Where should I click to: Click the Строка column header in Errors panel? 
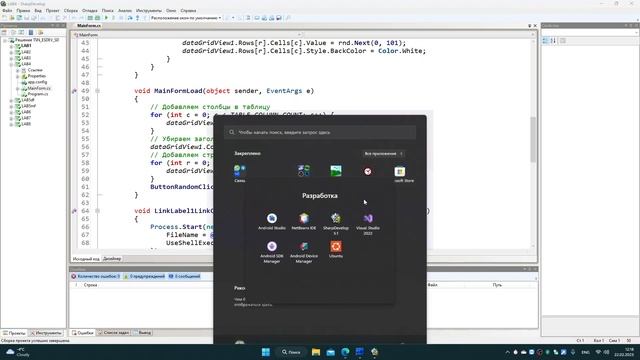[x=91, y=285]
